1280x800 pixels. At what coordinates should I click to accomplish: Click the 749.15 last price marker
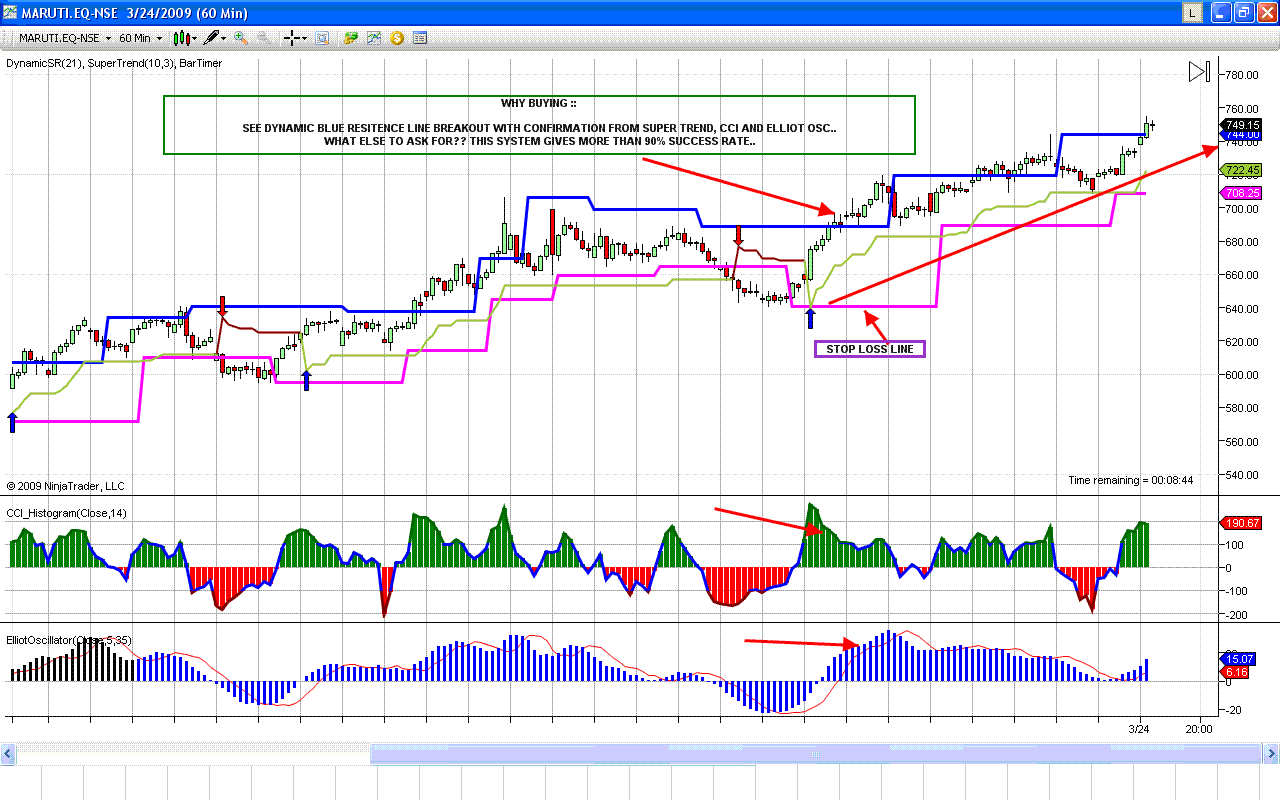(x=1241, y=125)
